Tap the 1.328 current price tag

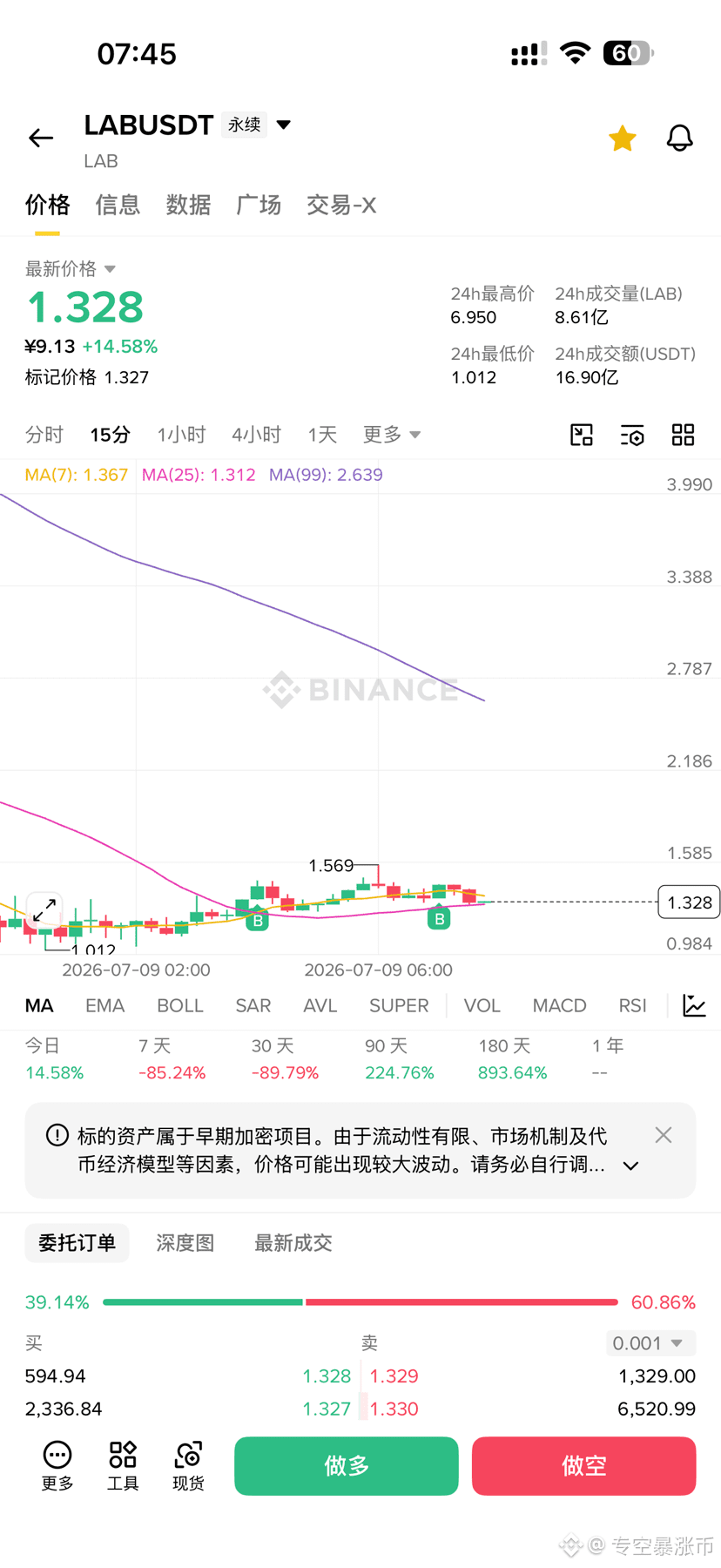[690, 902]
